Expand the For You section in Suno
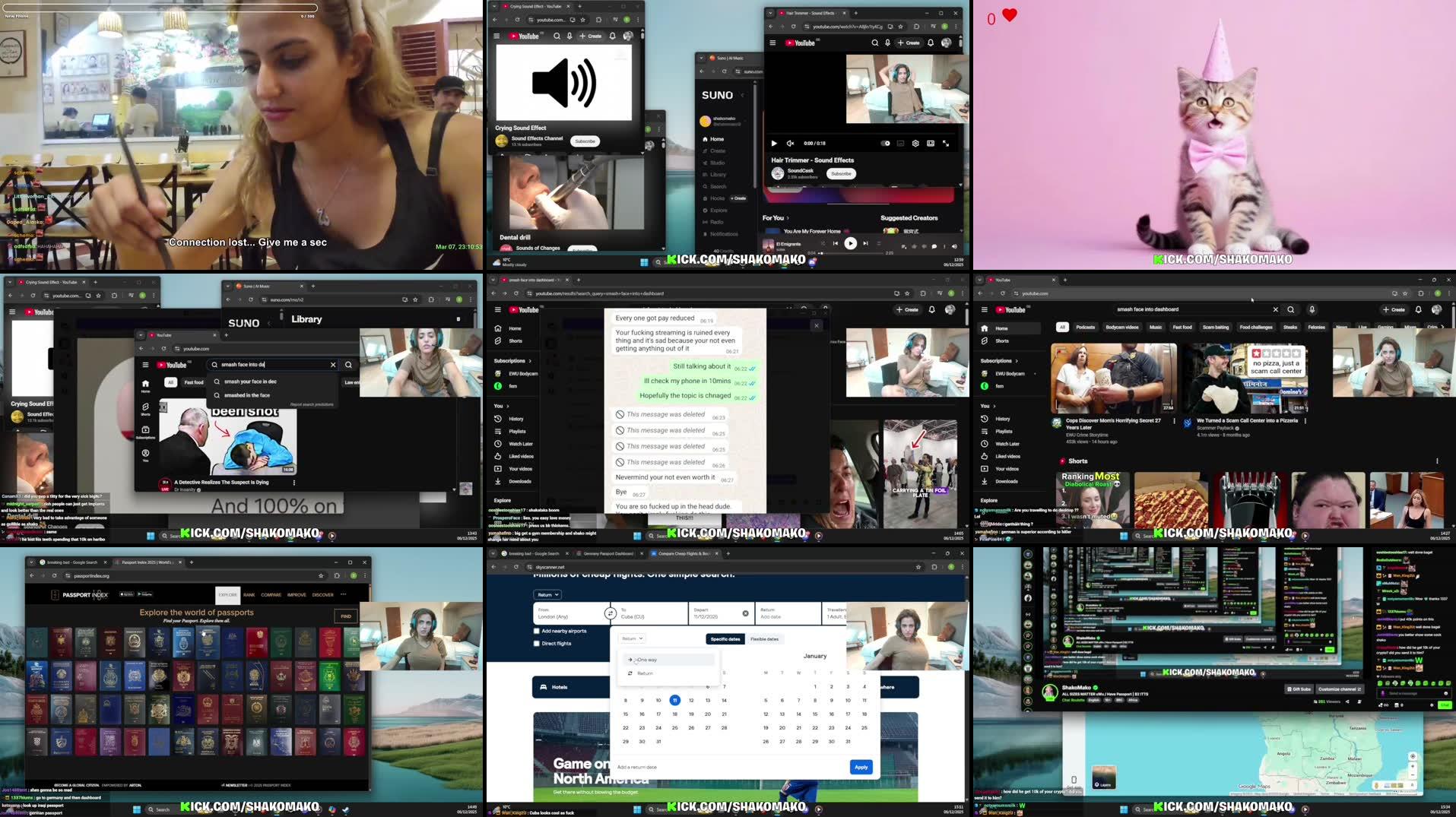 pyautogui.click(x=788, y=218)
